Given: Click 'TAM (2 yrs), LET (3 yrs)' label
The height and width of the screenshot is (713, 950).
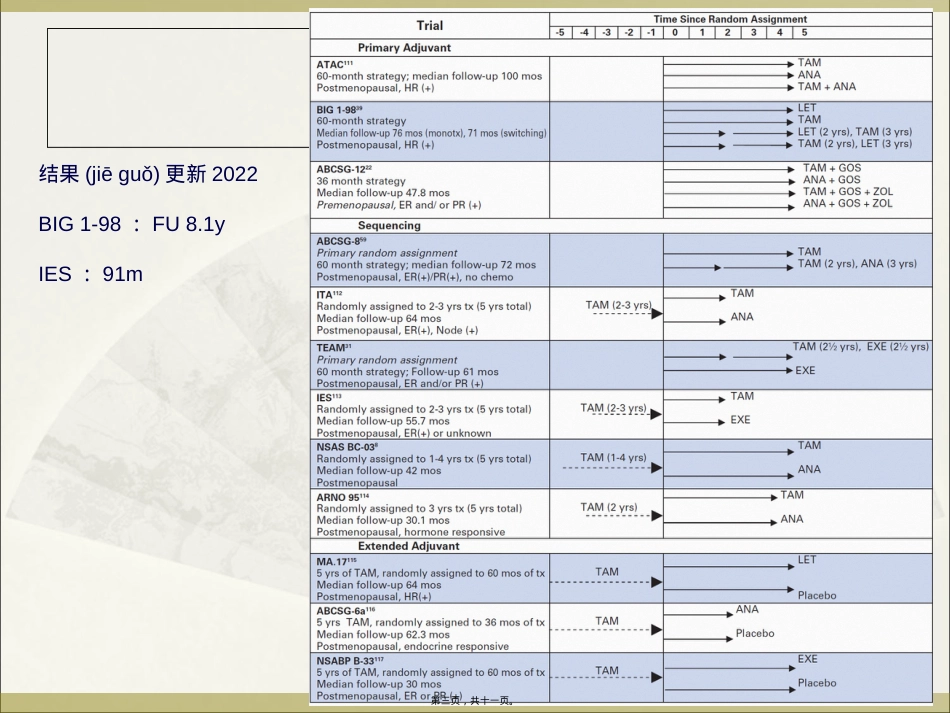Looking at the screenshot, I should pos(854,144).
